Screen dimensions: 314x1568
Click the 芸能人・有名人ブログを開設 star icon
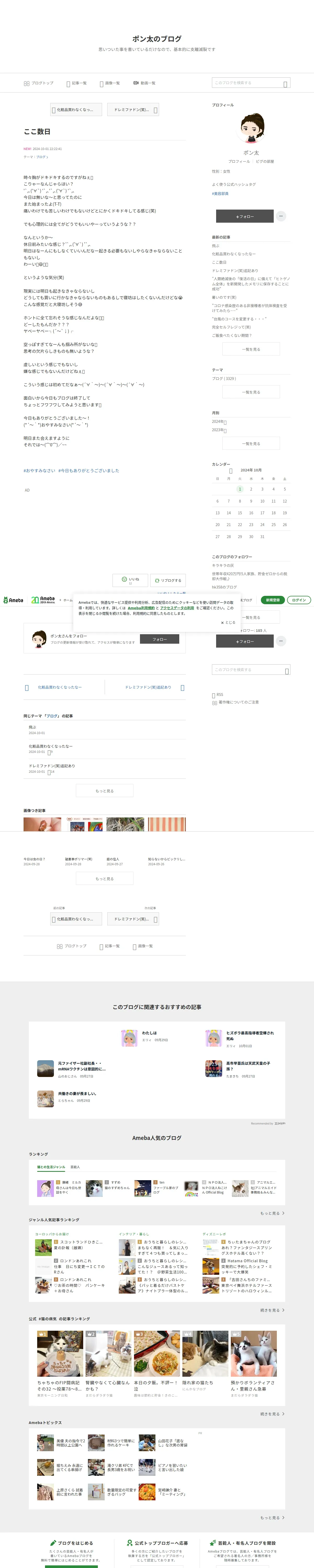(212, 1543)
